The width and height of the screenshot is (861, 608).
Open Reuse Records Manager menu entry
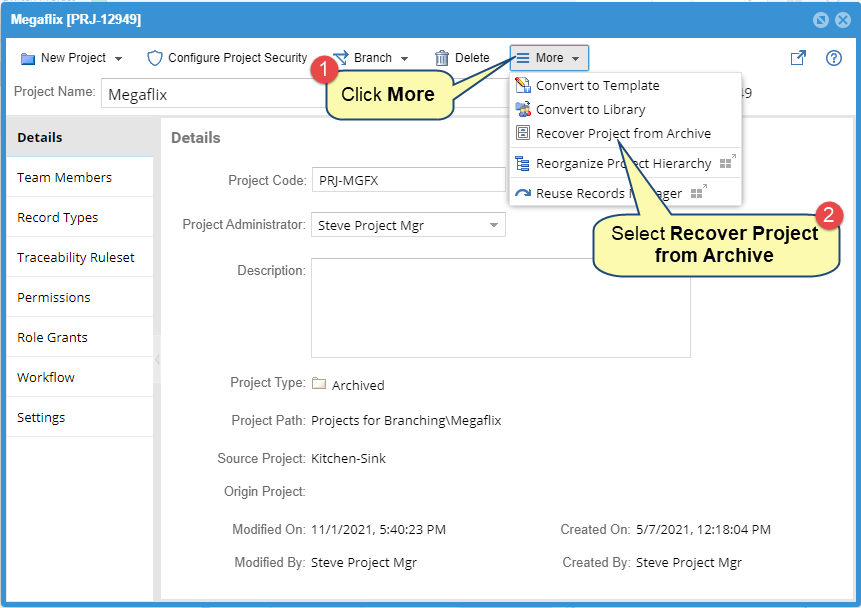tap(625, 193)
